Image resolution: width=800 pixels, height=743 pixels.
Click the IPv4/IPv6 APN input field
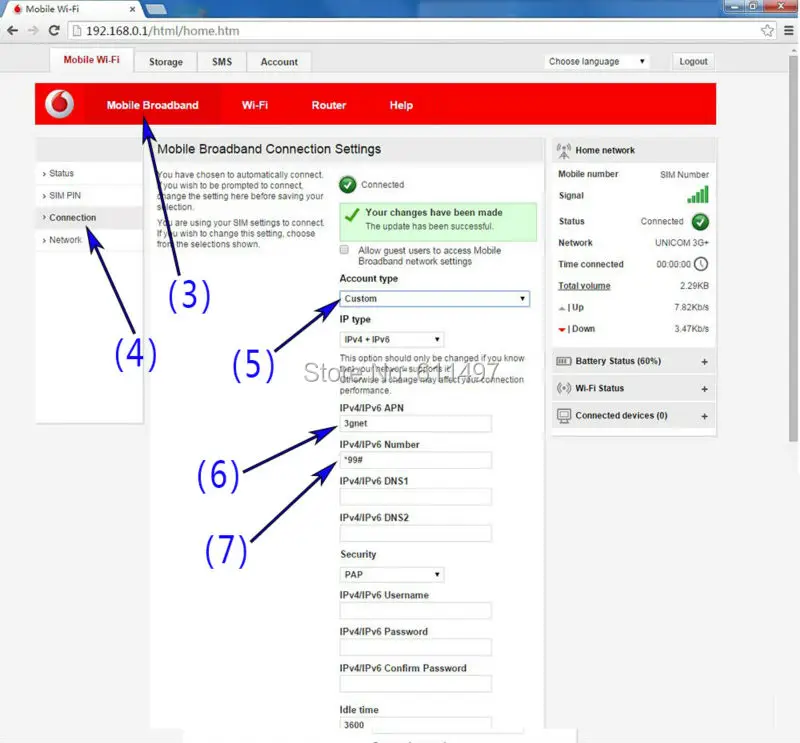pyautogui.click(x=415, y=423)
